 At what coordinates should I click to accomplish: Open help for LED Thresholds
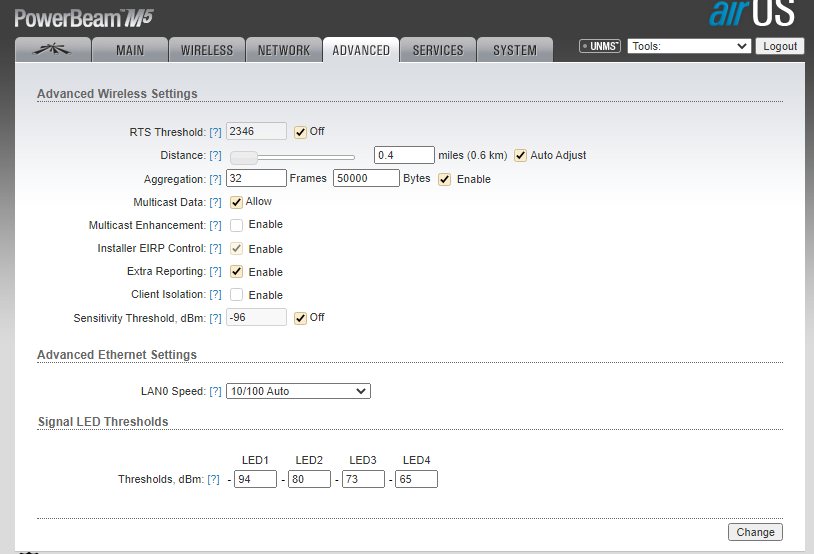coord(213,479)
